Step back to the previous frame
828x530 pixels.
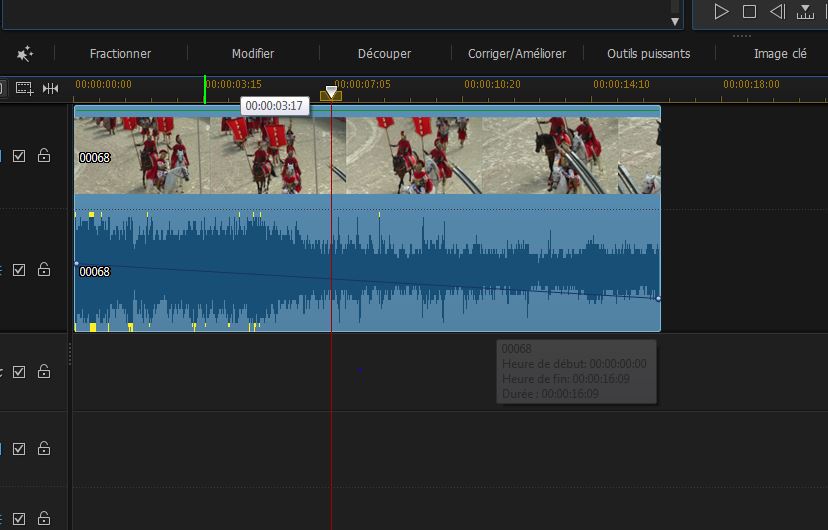777,12
